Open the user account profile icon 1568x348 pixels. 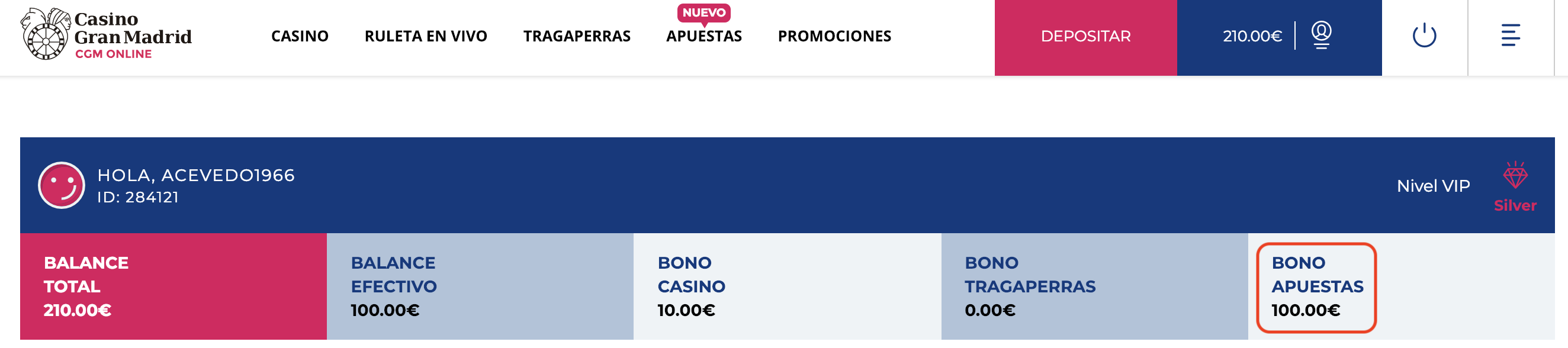point(1321,35)
